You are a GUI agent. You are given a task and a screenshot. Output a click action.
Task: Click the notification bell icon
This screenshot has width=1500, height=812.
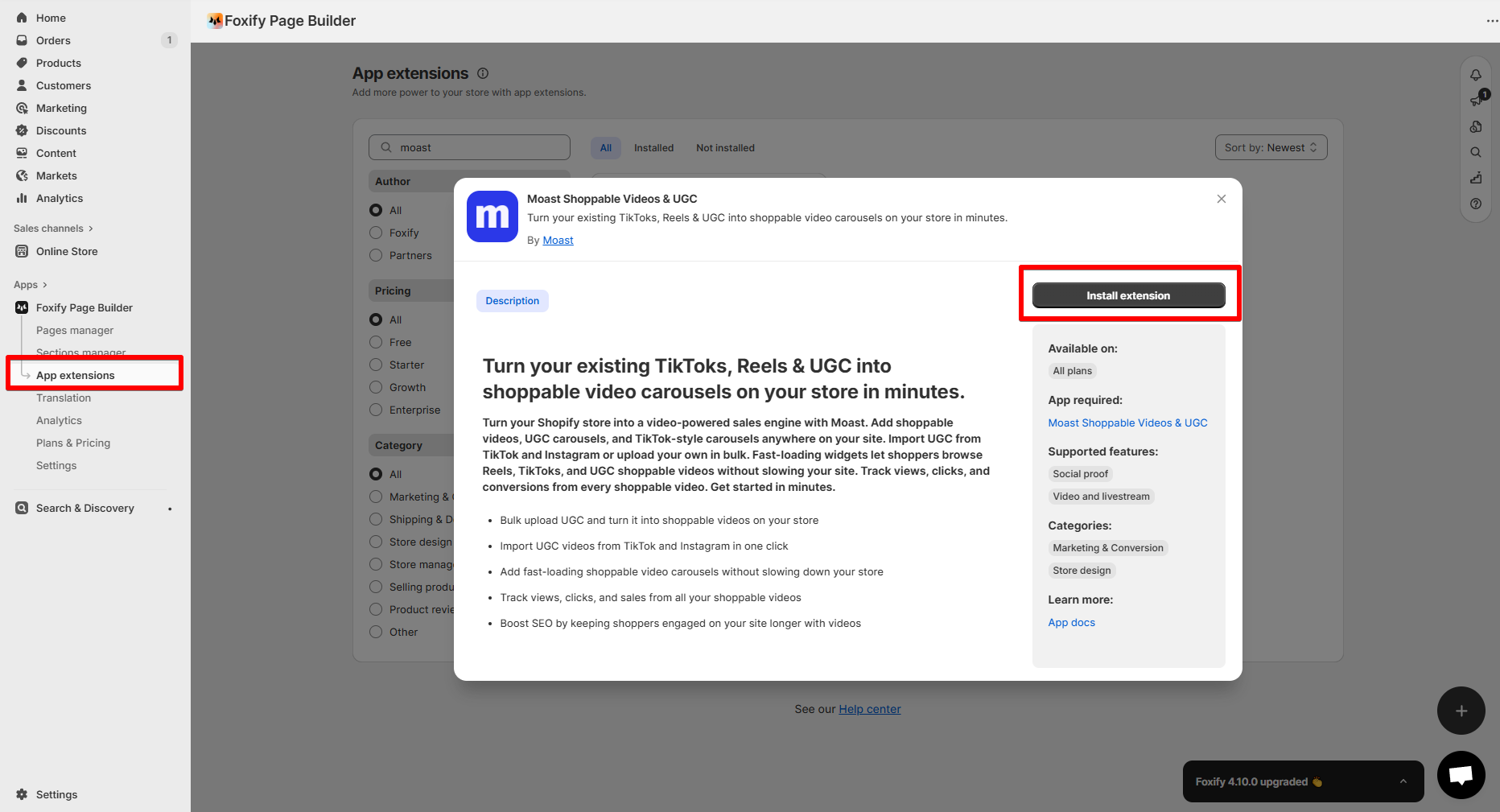pyautogui.click(x=1475, y=75)
